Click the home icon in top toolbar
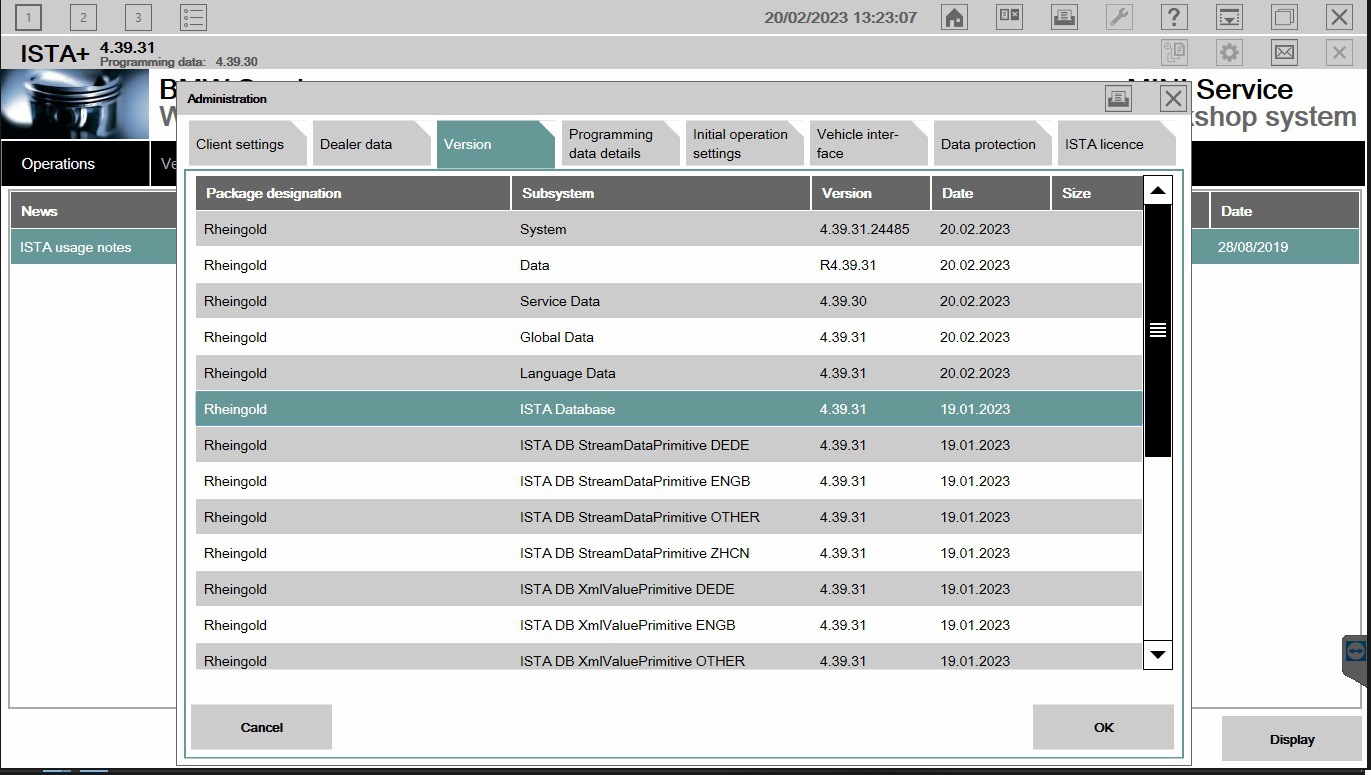Image resolution: width=1371 pixels, height=775 pixels. click(x=955, y=17)
